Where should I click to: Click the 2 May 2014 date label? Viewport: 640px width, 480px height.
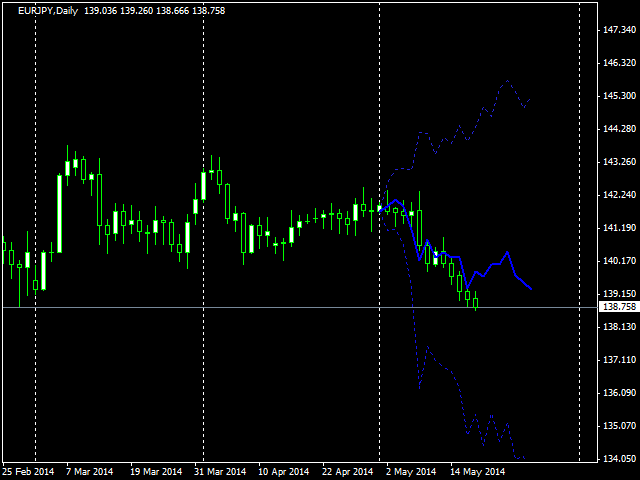(411, 472)
